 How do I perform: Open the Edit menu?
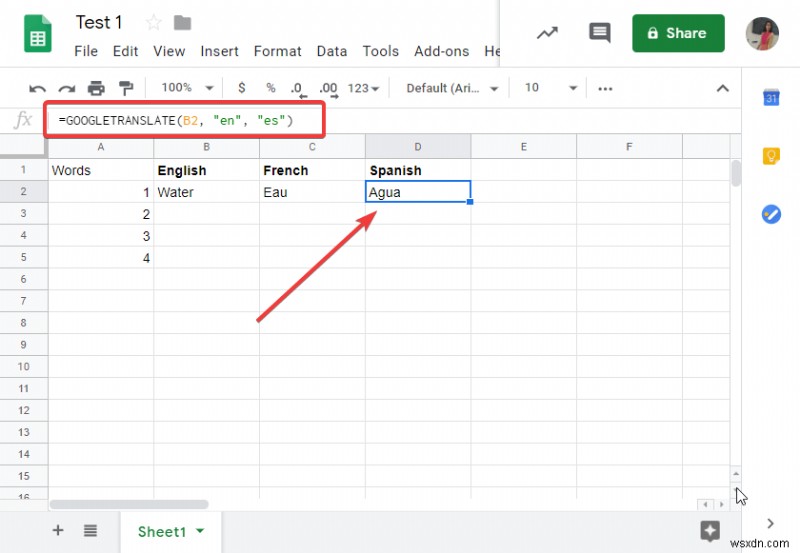(x=126, y=51)
